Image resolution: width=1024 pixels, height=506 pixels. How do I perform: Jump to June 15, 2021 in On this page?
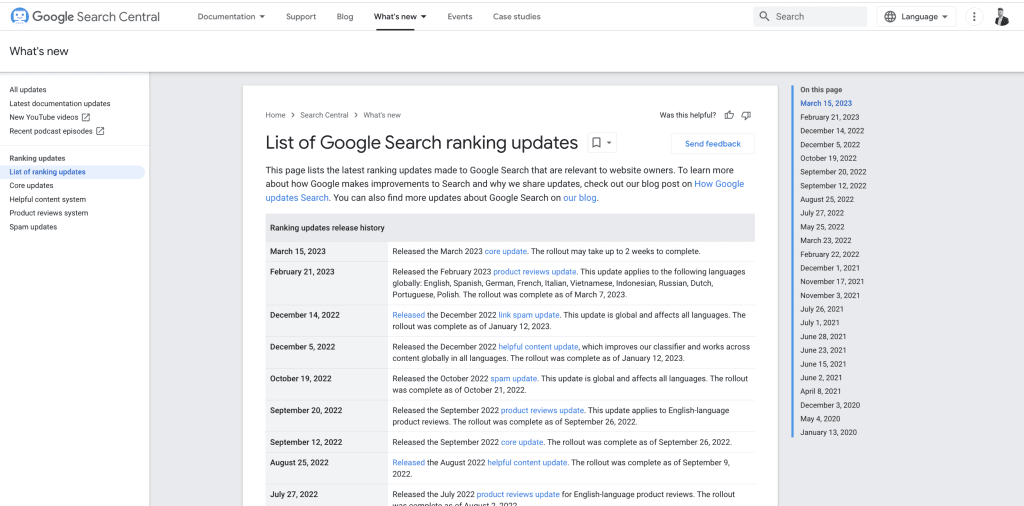point(823,364)
